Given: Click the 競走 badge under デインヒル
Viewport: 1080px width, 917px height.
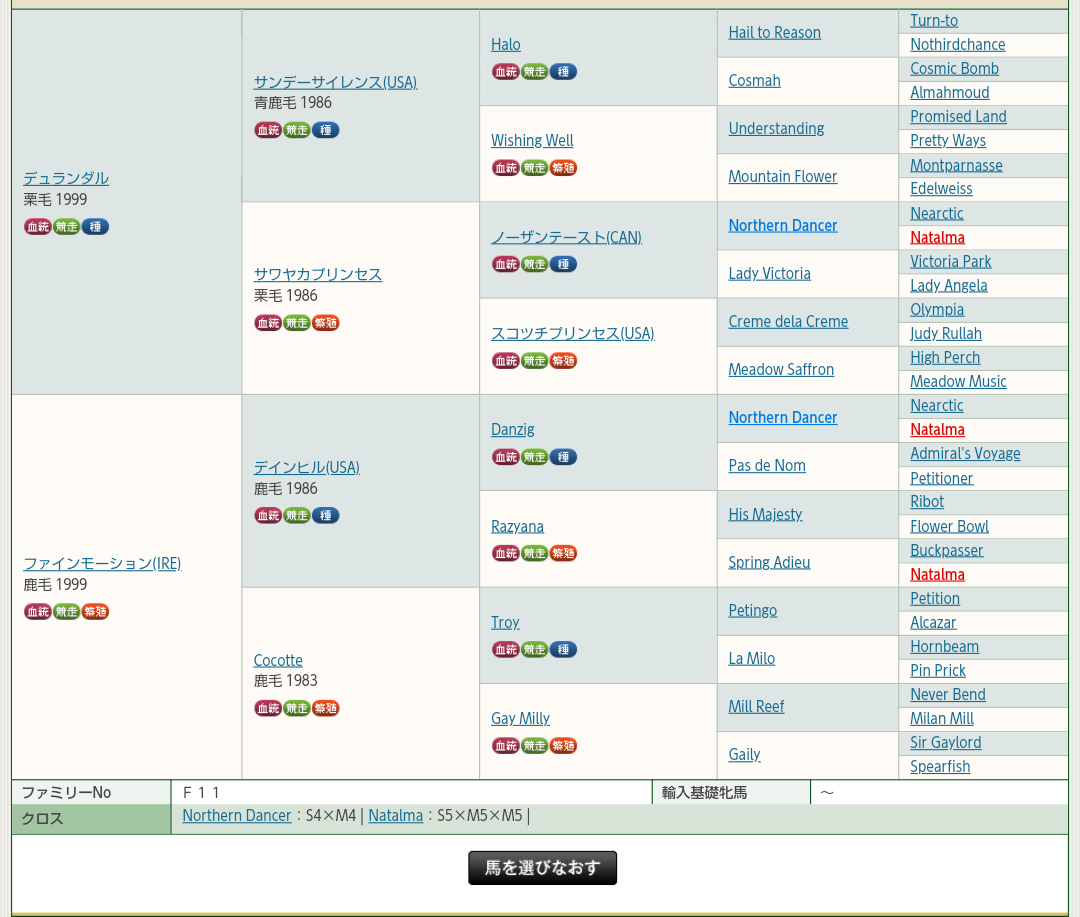Looking at the screenshot, I should pos(297,516).
